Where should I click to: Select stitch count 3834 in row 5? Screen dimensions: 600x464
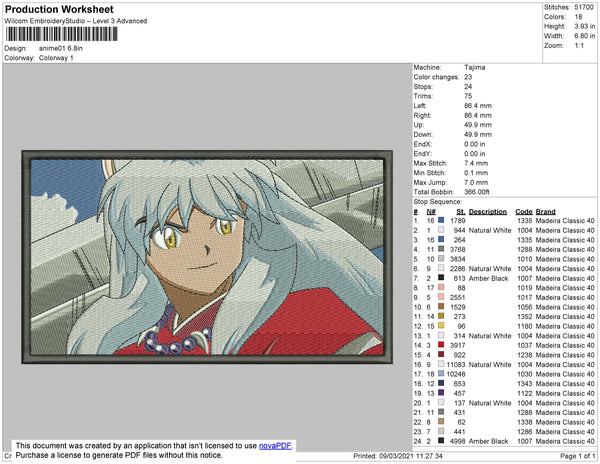(458, 259)
